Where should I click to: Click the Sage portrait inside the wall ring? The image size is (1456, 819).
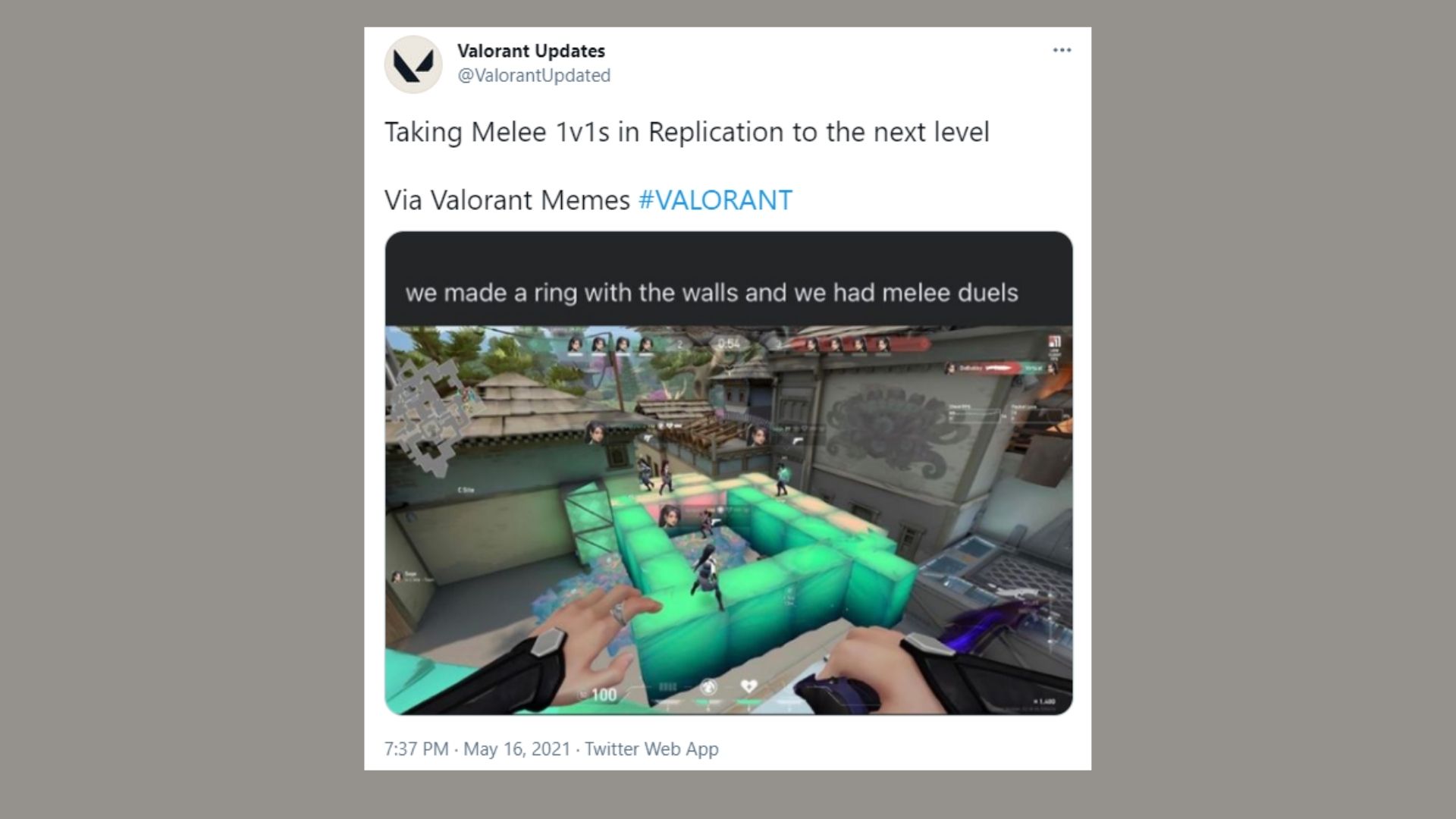(x=670, y=516)
